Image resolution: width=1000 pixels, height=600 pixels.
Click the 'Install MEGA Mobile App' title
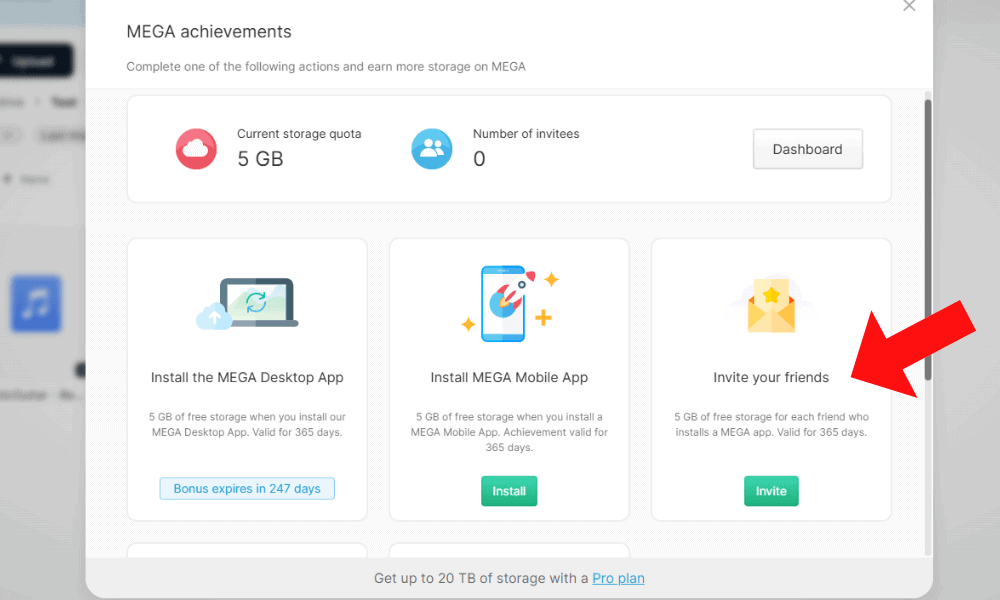509,378
